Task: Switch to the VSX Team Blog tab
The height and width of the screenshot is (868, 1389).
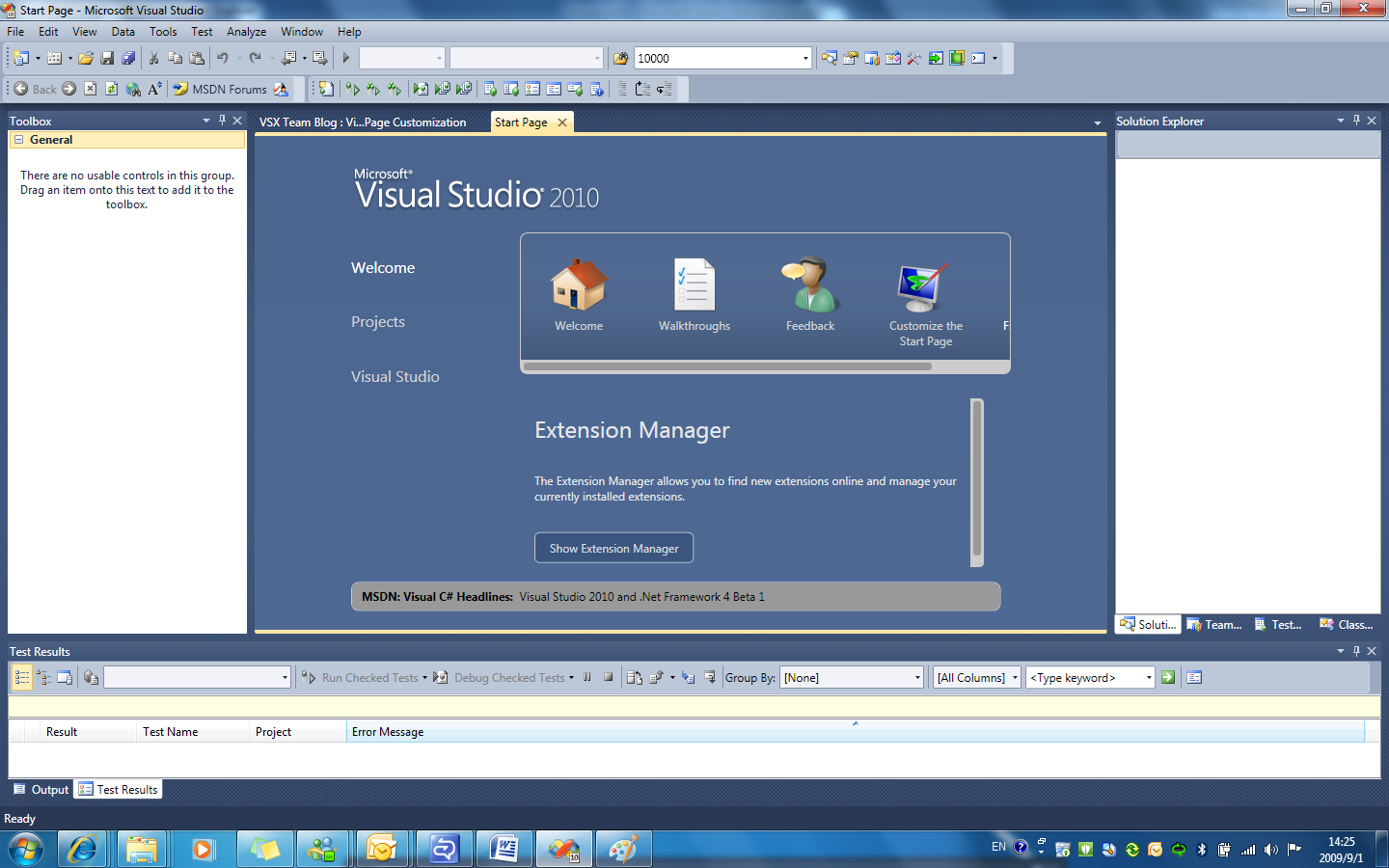Action: point(363,122)
